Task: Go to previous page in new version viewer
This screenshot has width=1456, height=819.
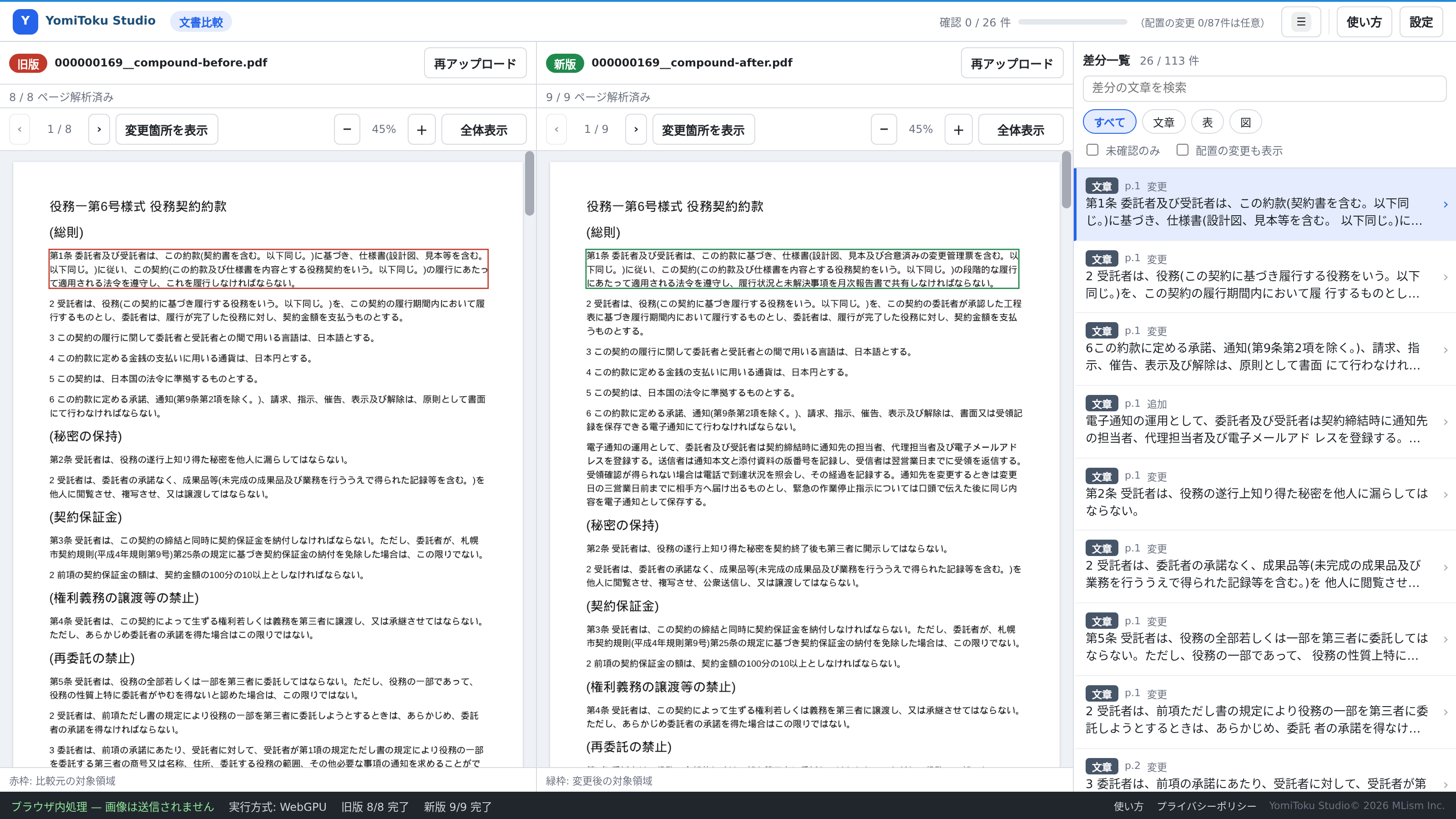Action: click(x=557, y=129)
